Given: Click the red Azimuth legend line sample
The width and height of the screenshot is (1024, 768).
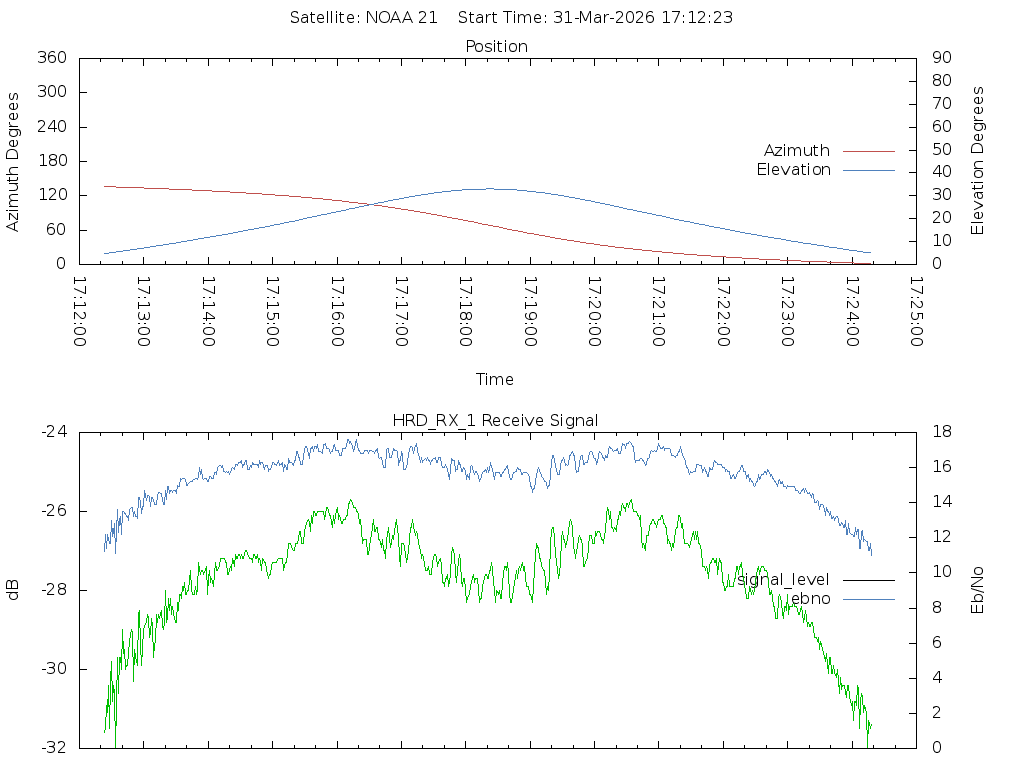Looking at the screenshot, I should (x=868, y=151).
